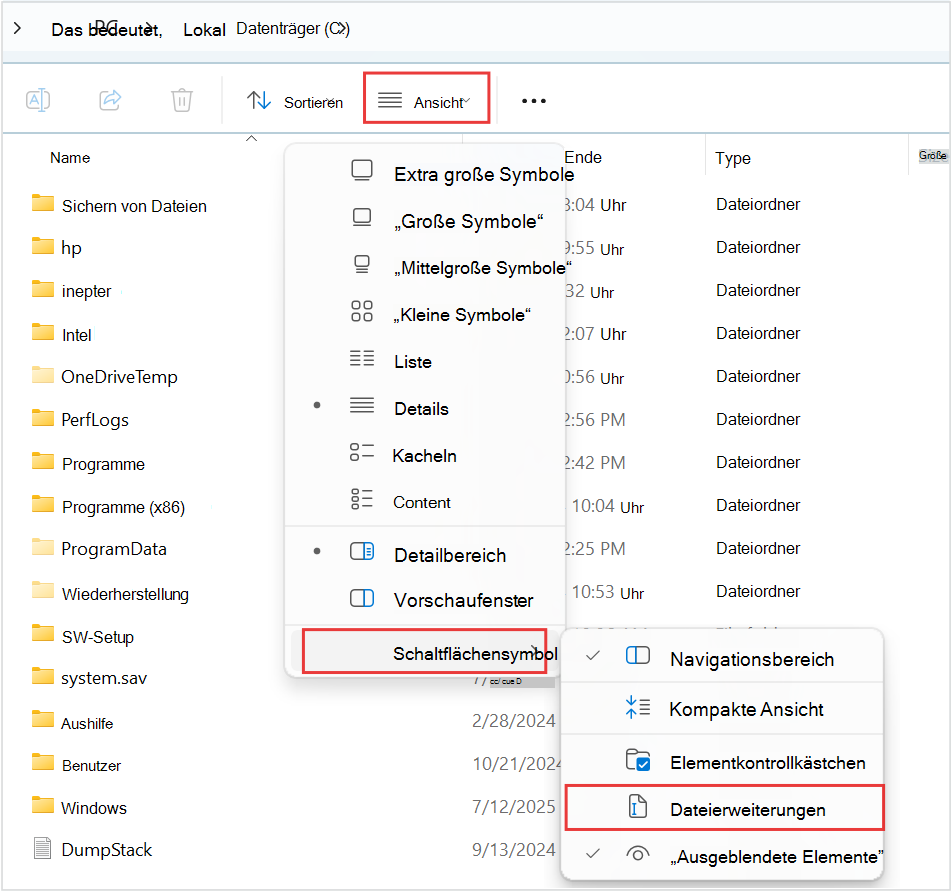
Task: Toggle Elementkontrollkästchen option
Action: pyautogui.click(x=722, y=762)
